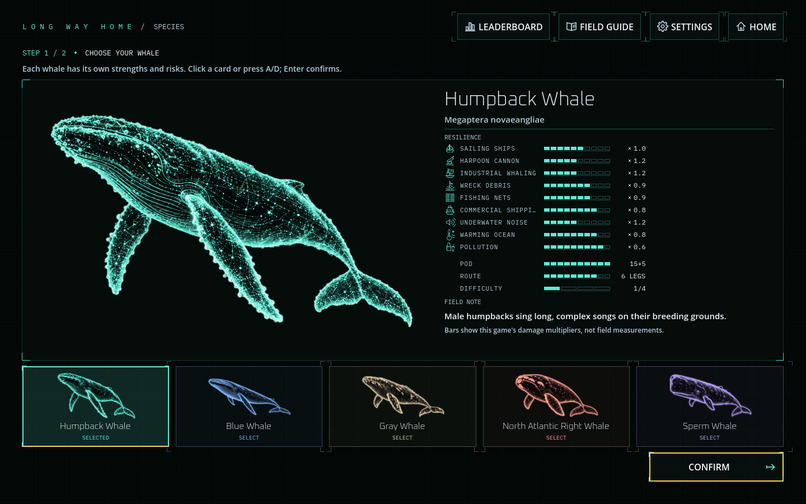The width and height of the screenshot is (806, 504).
Task: Click the Underwater Noise label
Action: [x=493, y=222]
